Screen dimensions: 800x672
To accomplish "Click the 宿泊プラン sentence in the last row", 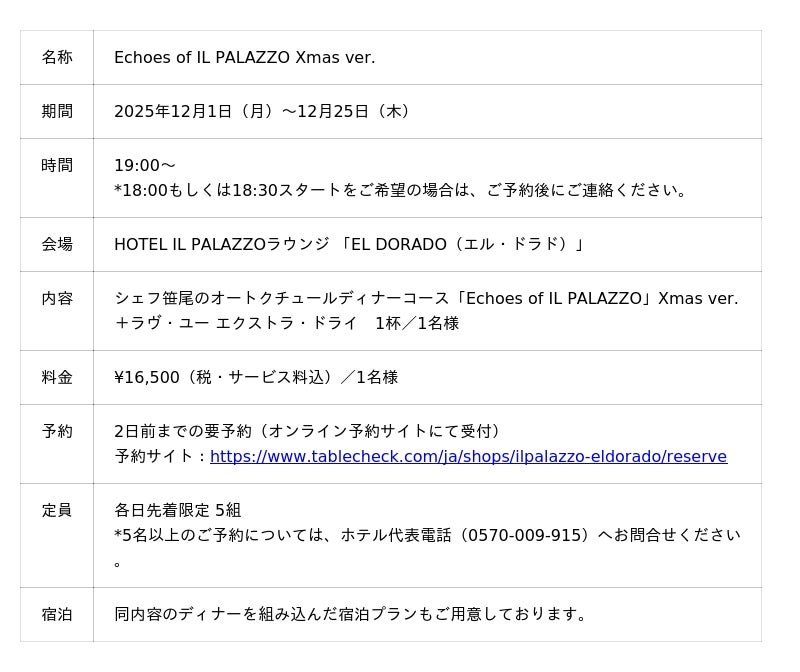I will tap(351, 615).
